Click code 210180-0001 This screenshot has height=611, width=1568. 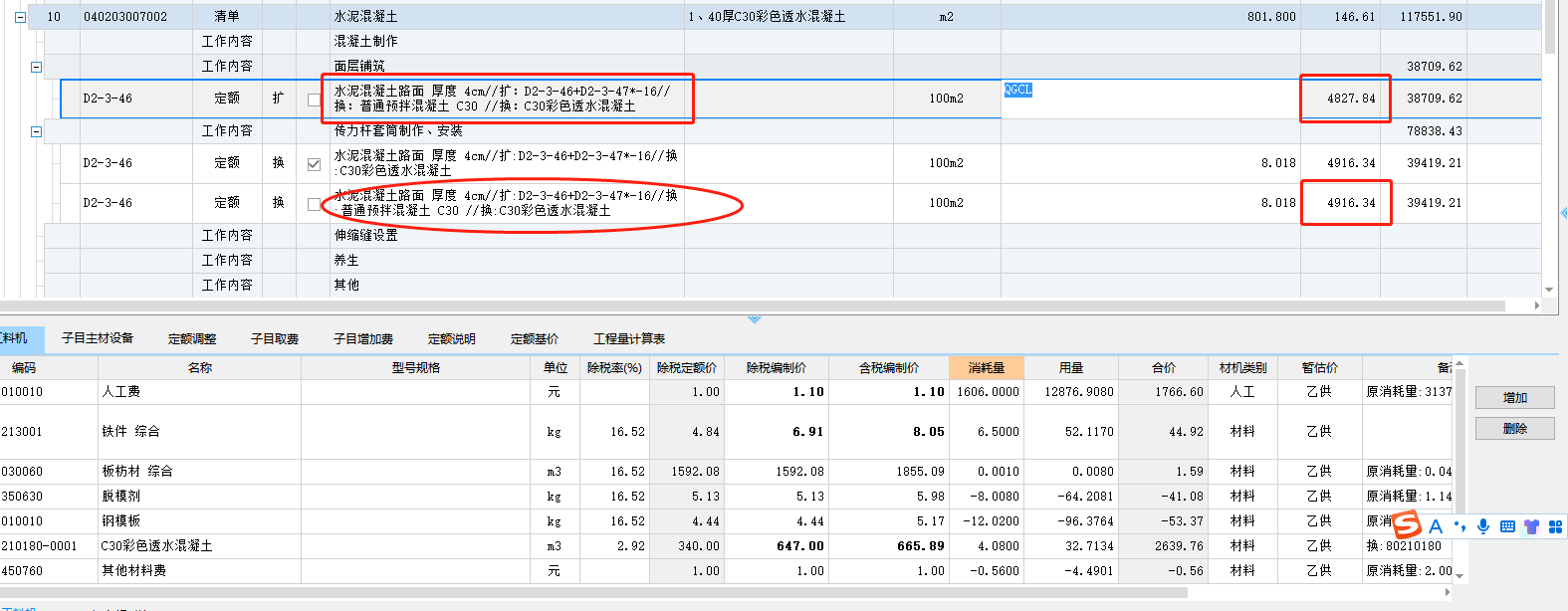[x=39, y=545]
